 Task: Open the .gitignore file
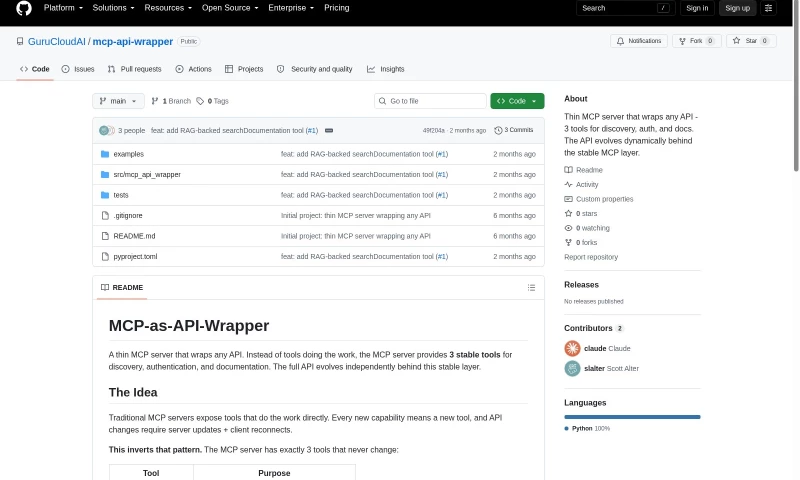[x=128, y=215]
